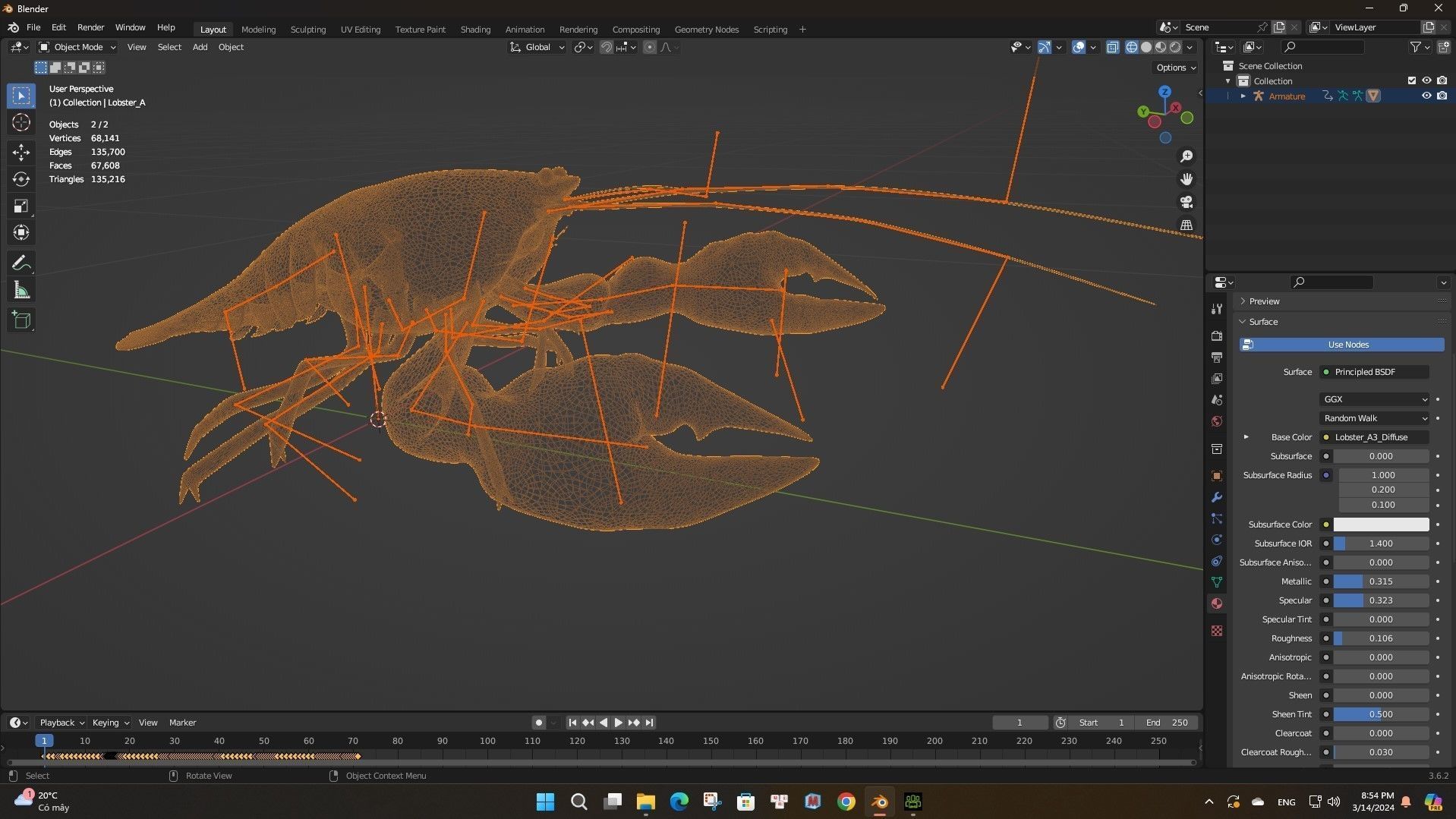Click the viewport zoom magnifier icon
Screen dimensions: 1456x819
point(1186,156)
